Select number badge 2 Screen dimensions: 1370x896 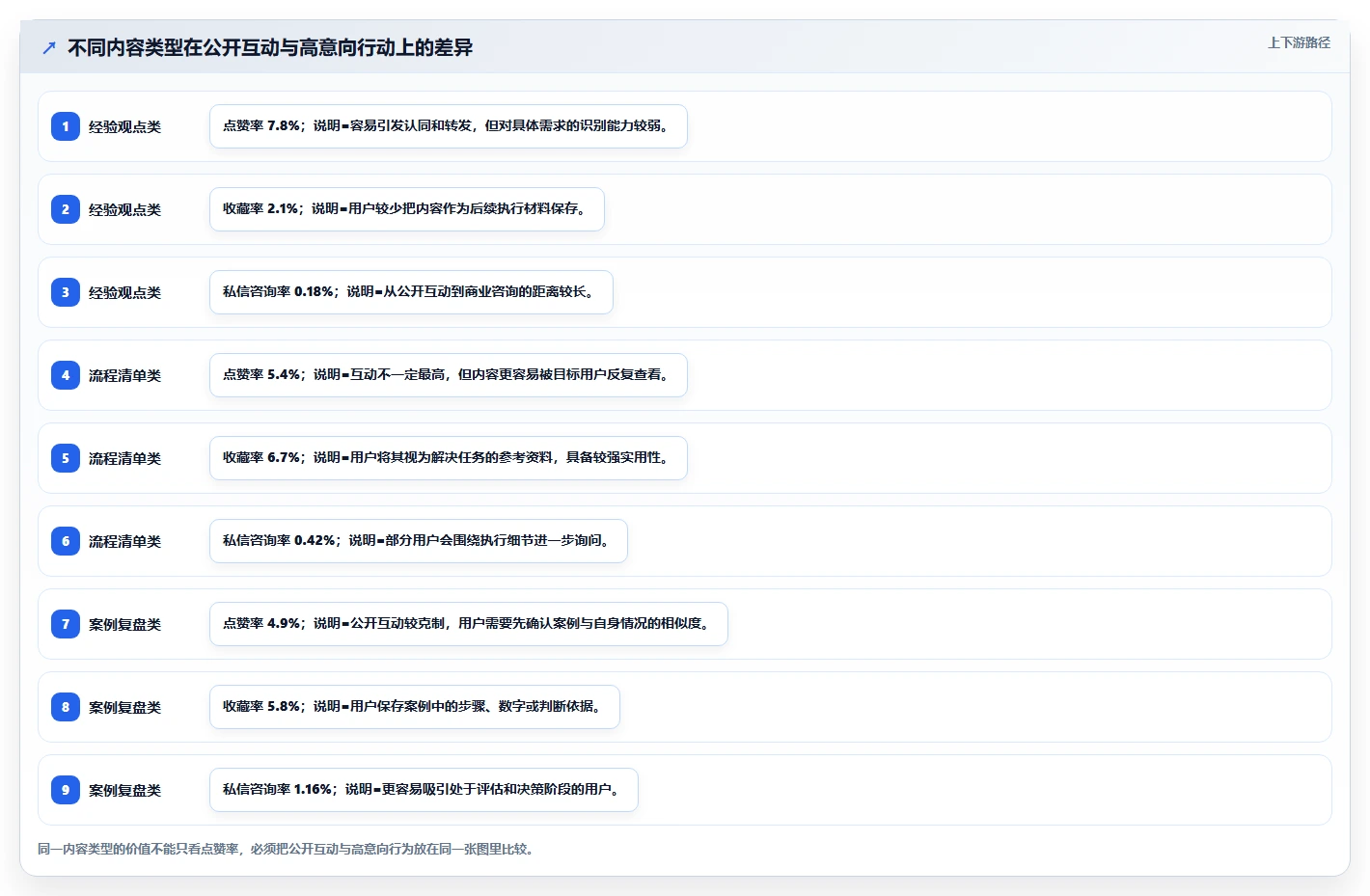pyautogui.click(x=66, y=209)
